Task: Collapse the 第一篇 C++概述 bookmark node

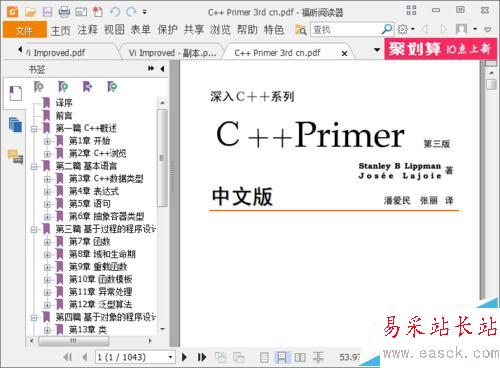Action: 34,129
